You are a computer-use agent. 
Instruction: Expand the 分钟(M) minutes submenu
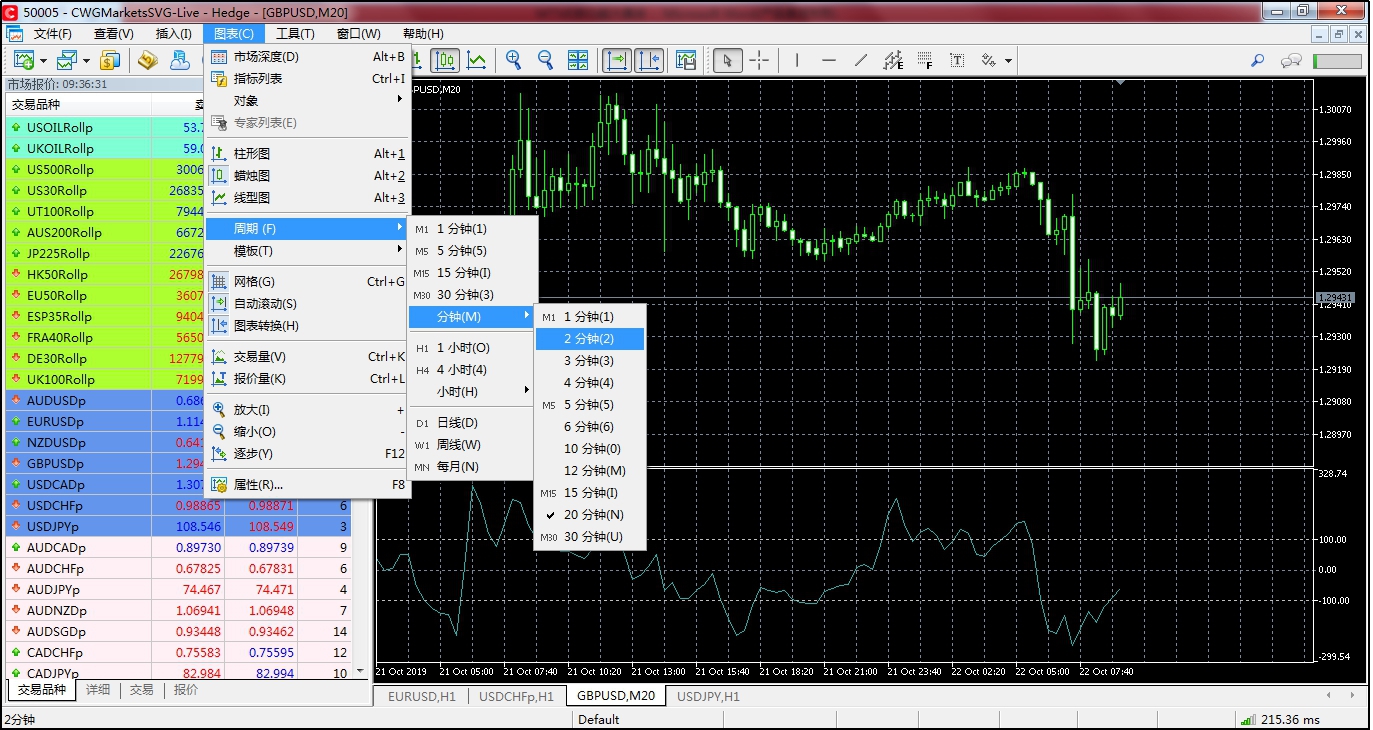473,317
